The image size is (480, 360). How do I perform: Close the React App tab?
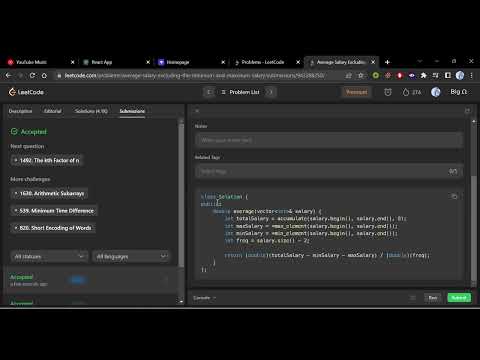148,62
